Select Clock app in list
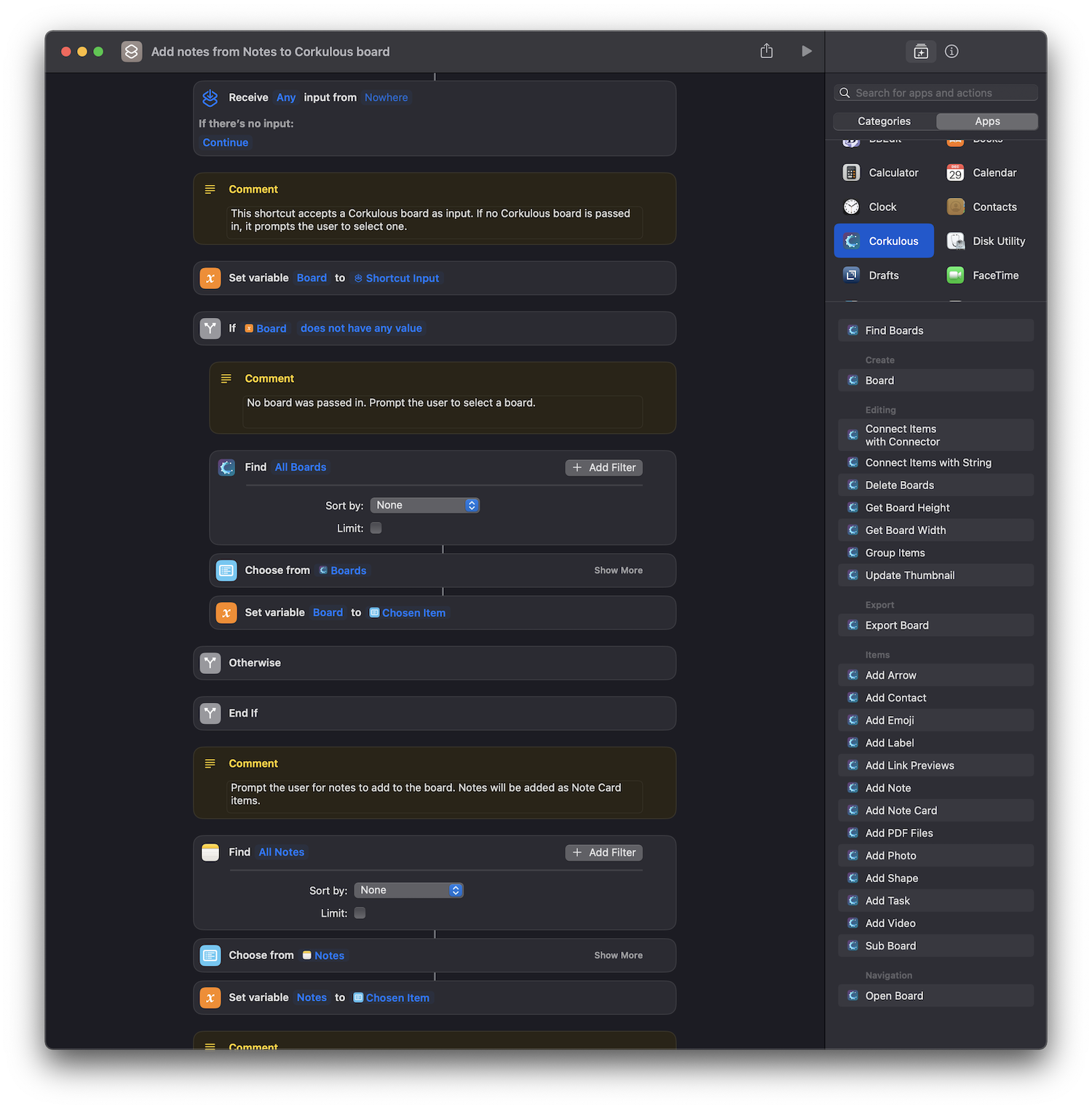 coord(882,207)
